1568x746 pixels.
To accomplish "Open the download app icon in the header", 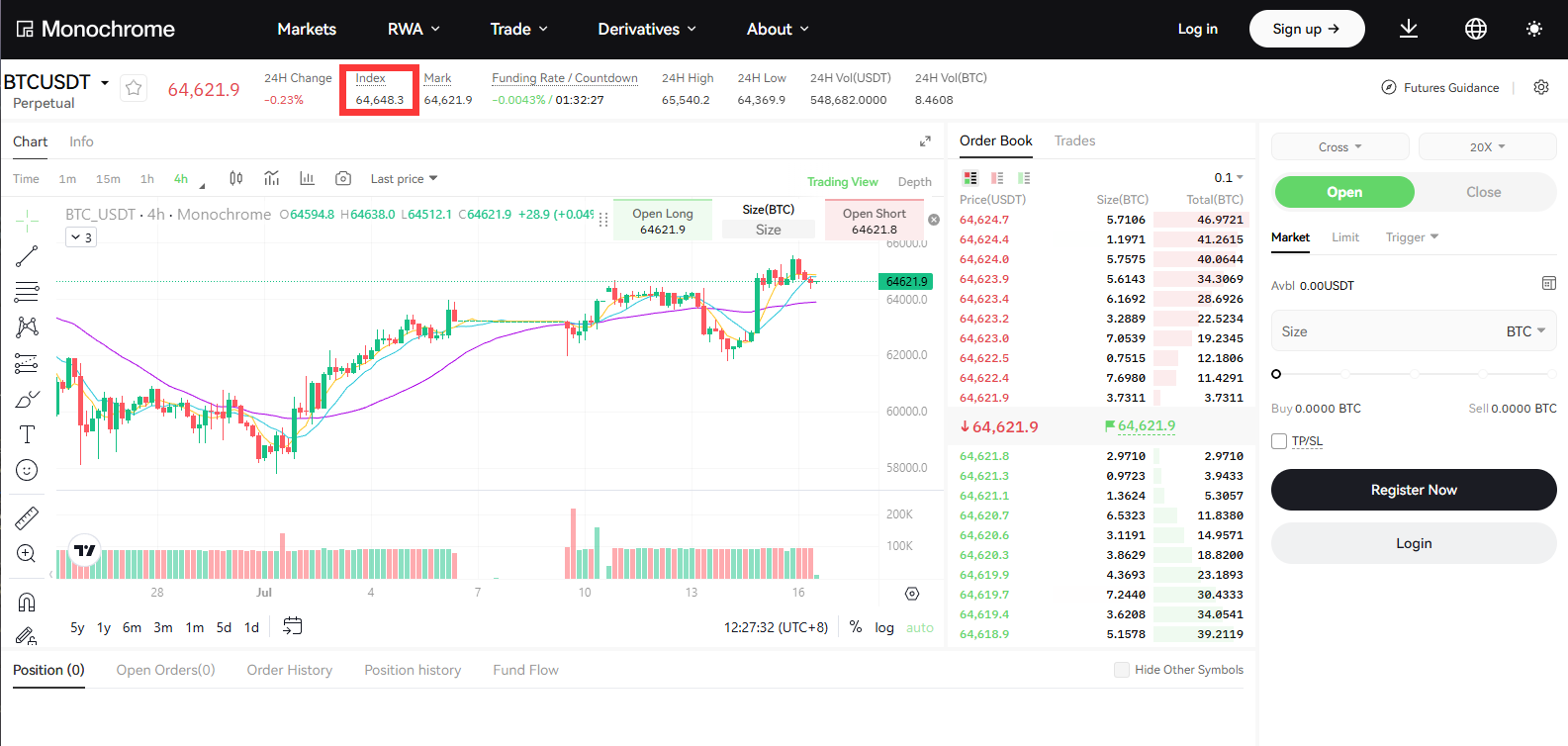I will (x=1409, y=29).
